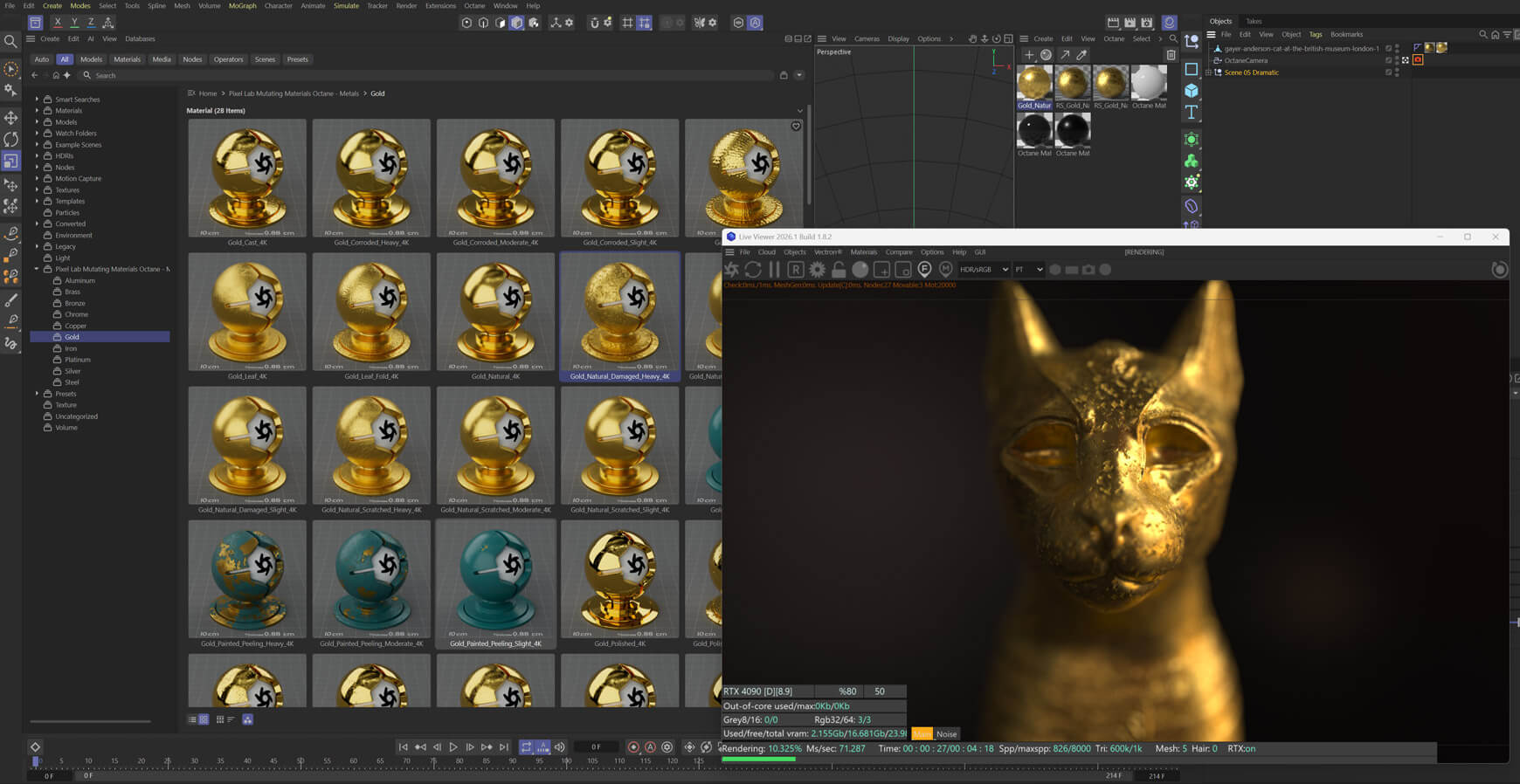This screenshot has height=784, width=1520.
Task: Click the magnifier search icon at top-left
Action: (10, 41)
